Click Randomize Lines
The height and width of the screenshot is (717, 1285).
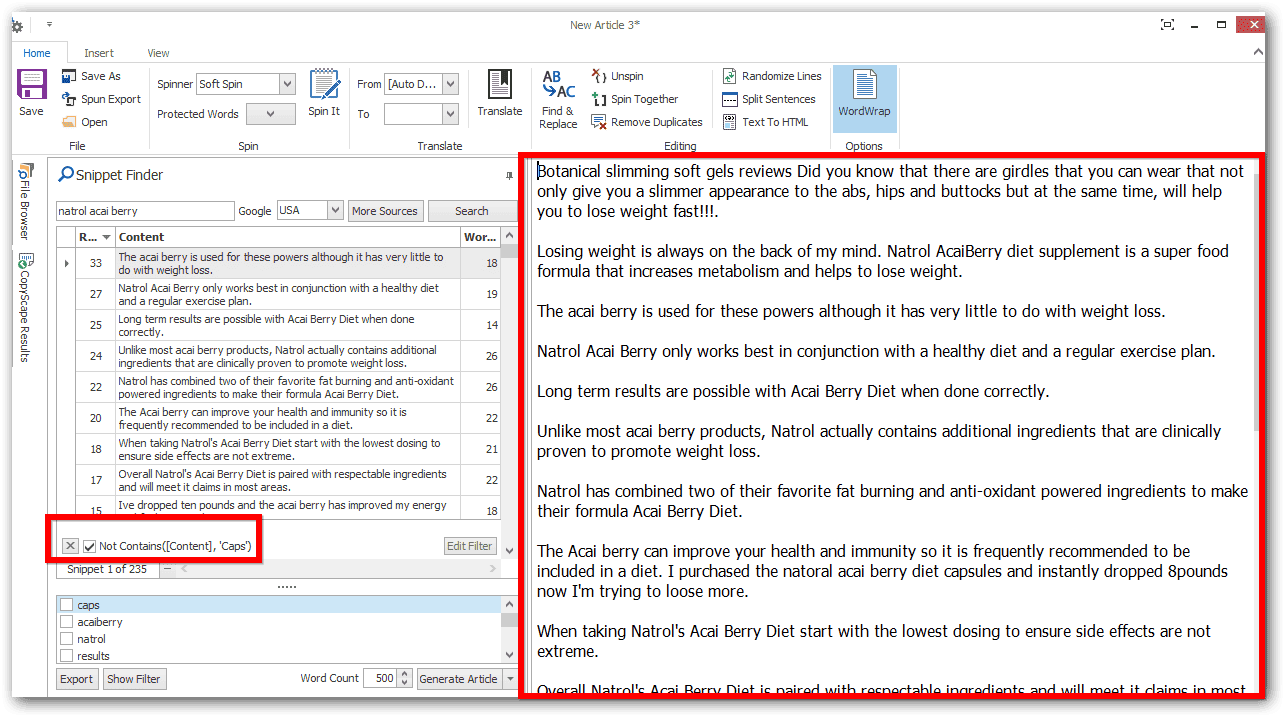(x=772, y=76)
